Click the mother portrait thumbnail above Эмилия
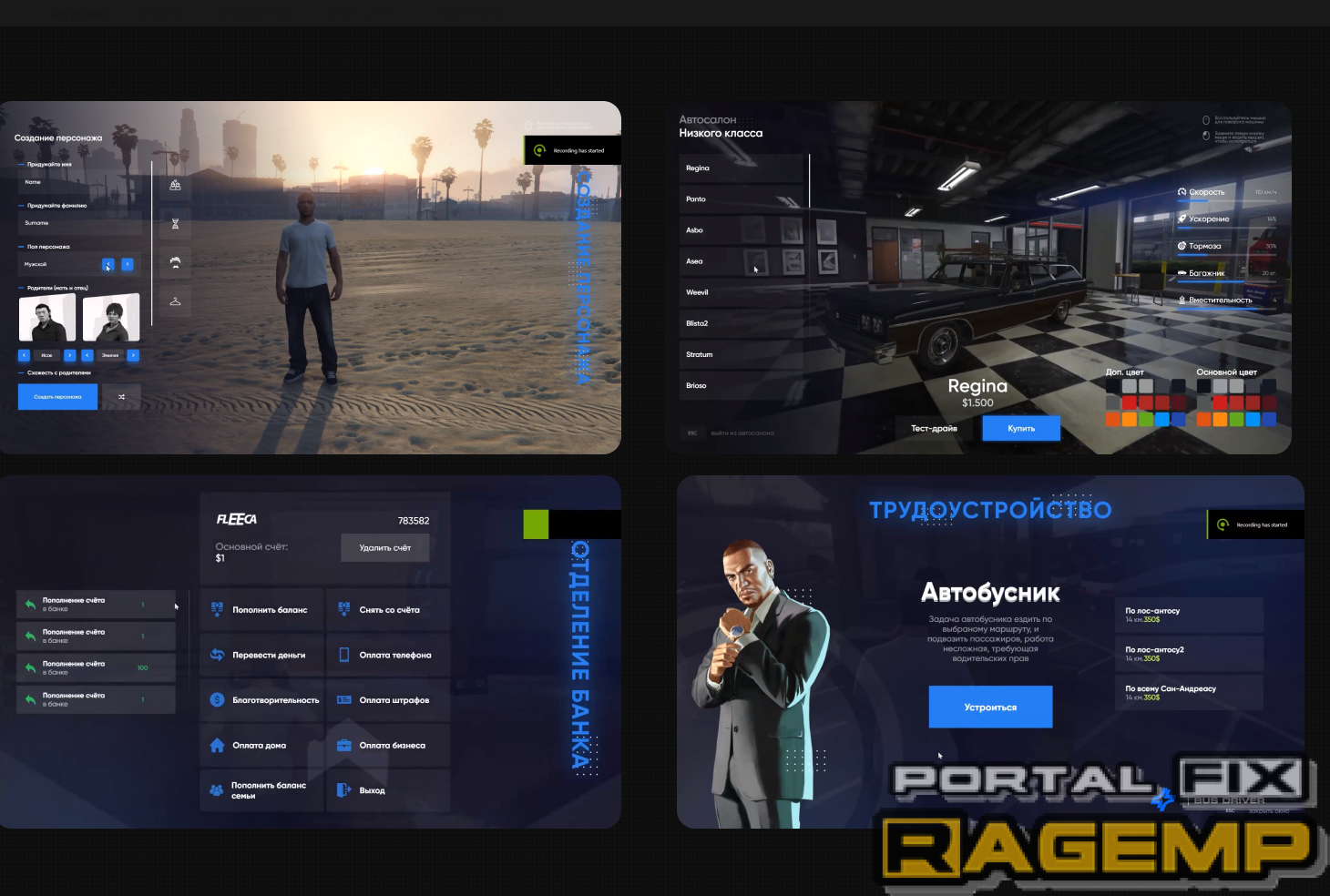 [111, 319]
